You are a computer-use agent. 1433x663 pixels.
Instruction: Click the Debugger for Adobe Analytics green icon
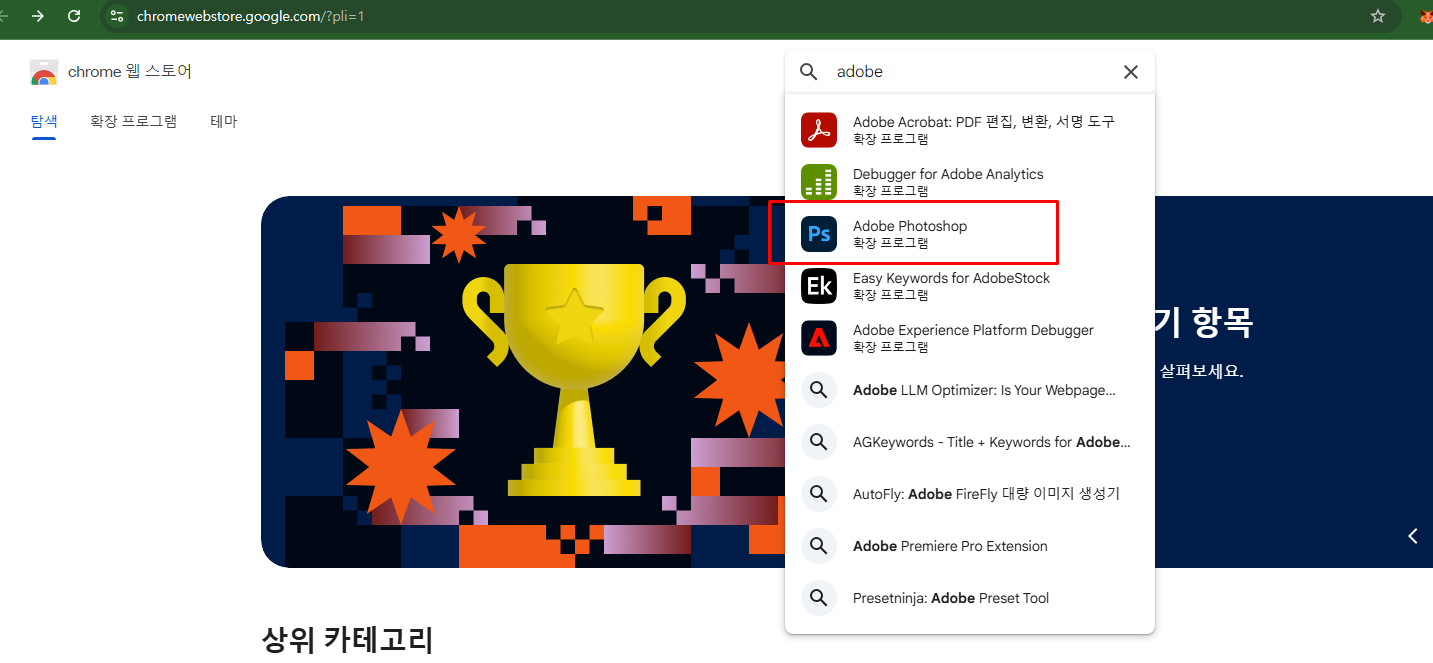[x=819, y=182]
